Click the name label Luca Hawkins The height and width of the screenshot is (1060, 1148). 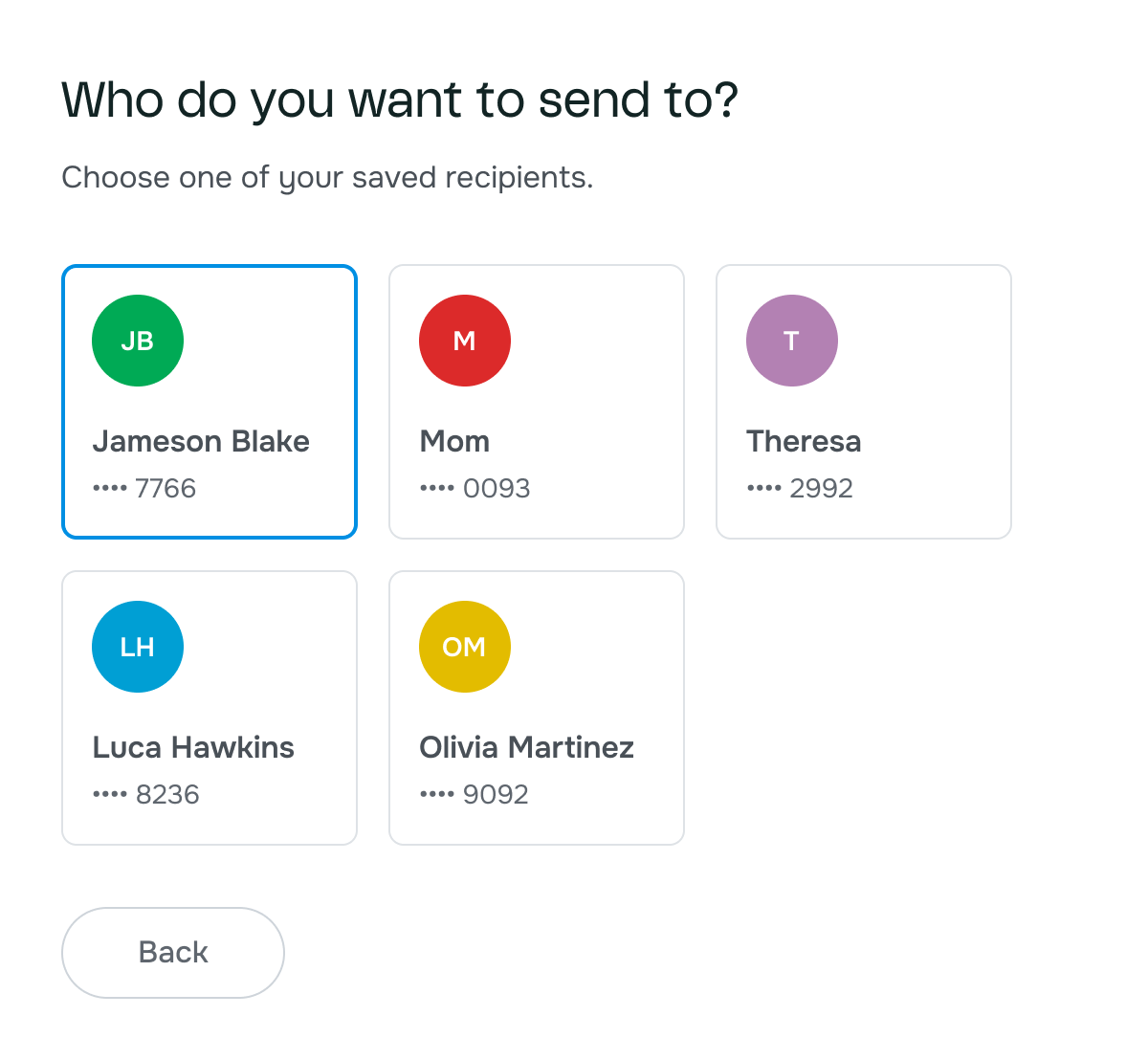point(193,747)
